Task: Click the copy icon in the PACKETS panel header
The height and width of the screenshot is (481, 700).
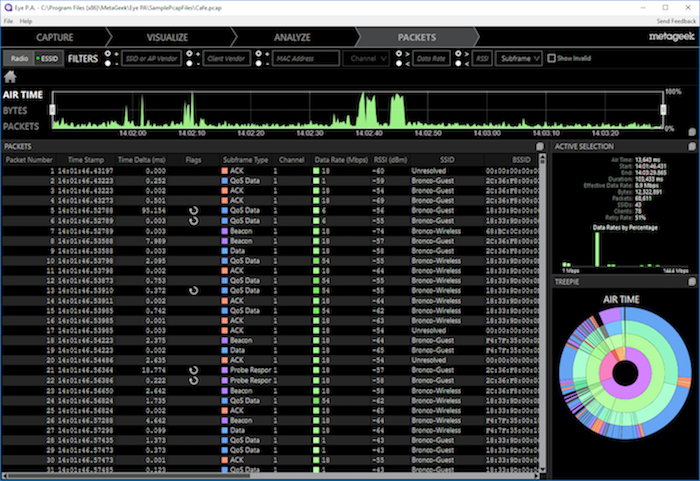Action: click(x=540, y=146)
